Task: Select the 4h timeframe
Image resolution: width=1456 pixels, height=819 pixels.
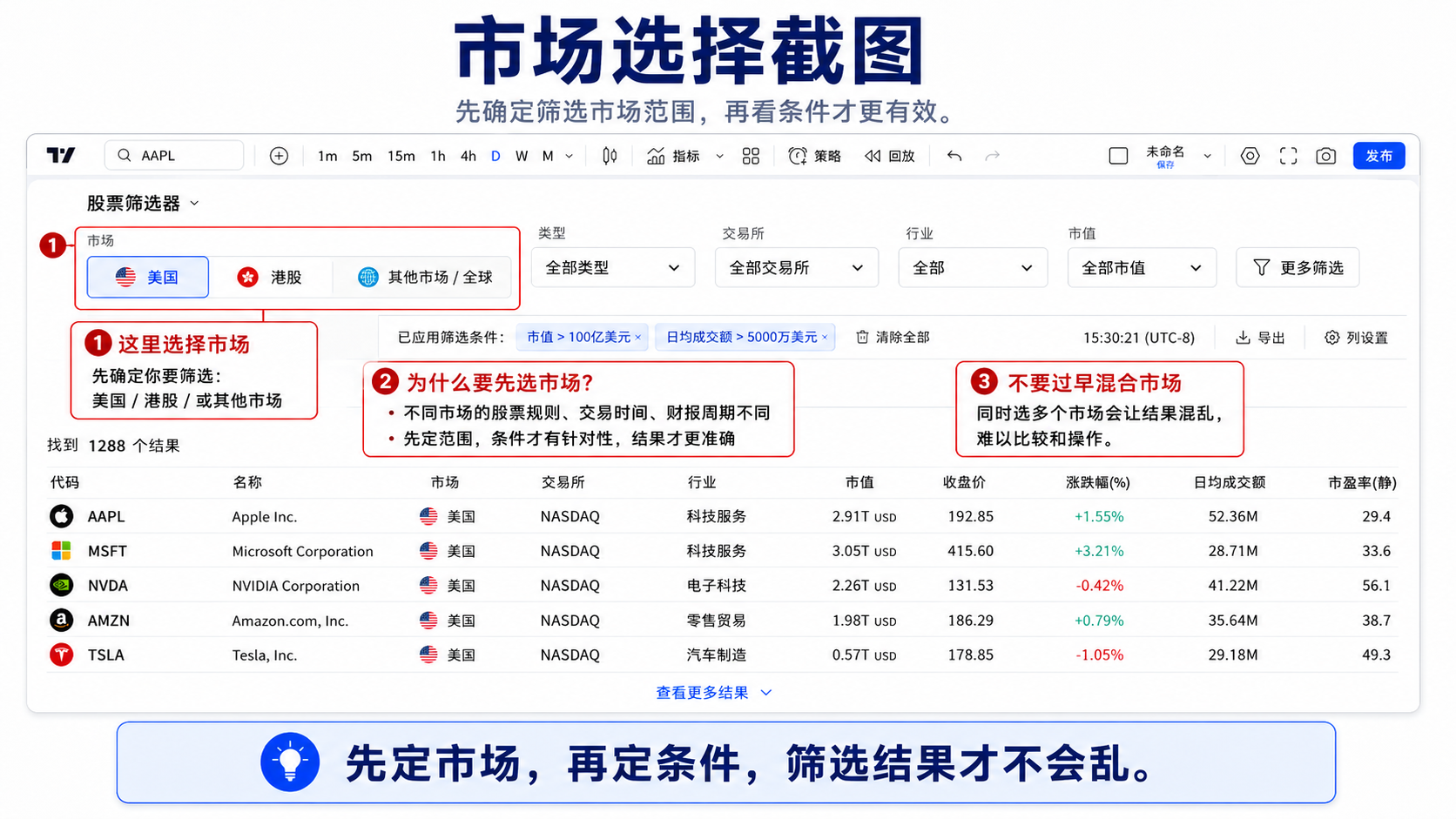Action: tap(468, 156)
